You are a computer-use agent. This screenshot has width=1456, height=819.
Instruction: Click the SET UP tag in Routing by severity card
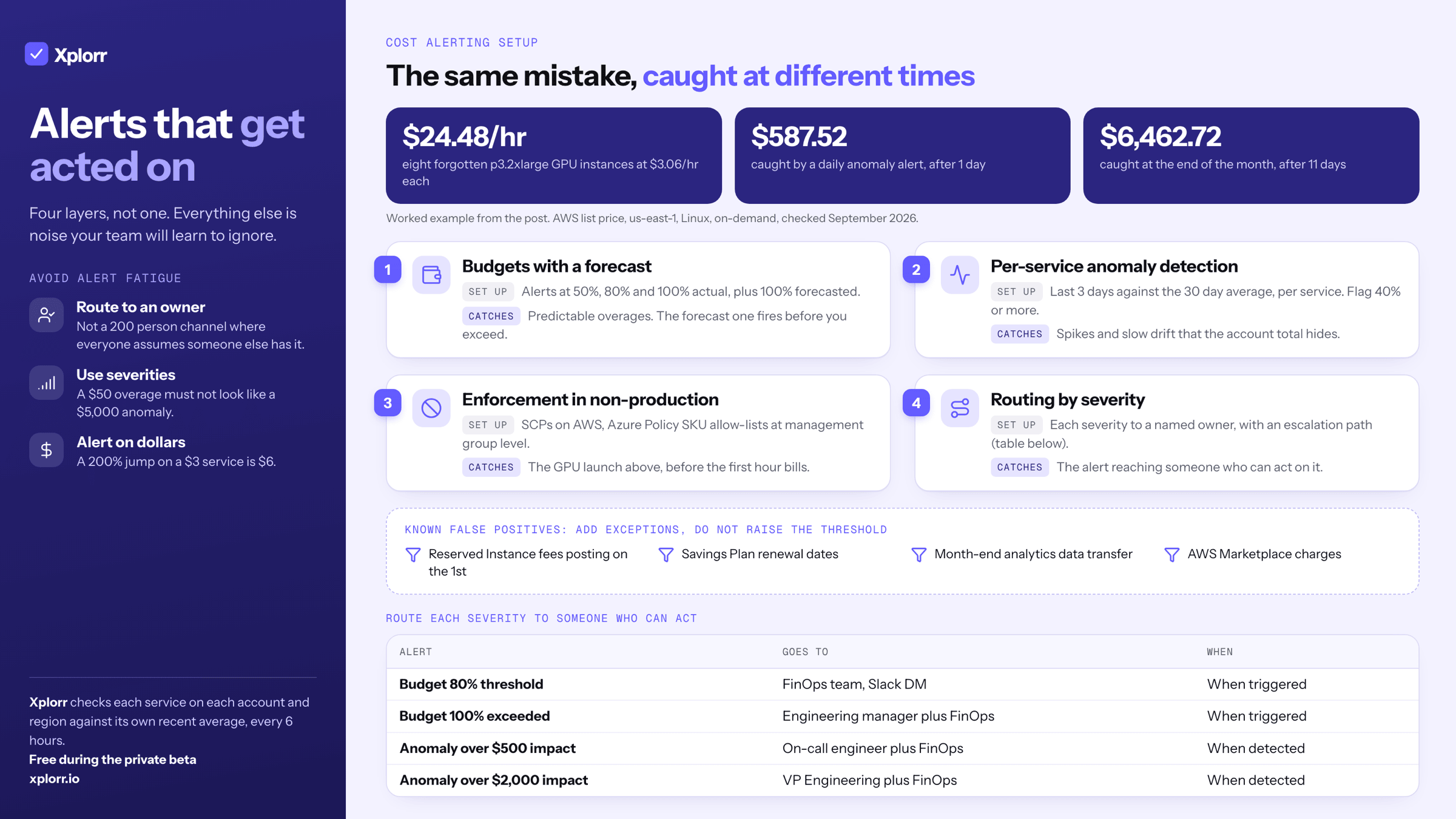click(x=1017, y=425)
